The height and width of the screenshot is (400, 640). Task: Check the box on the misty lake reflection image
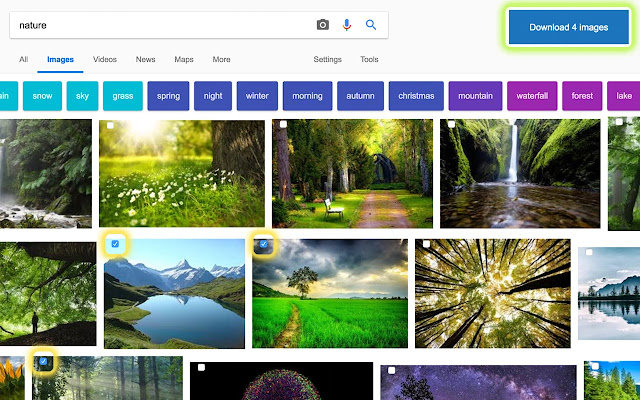click(589, 252)
